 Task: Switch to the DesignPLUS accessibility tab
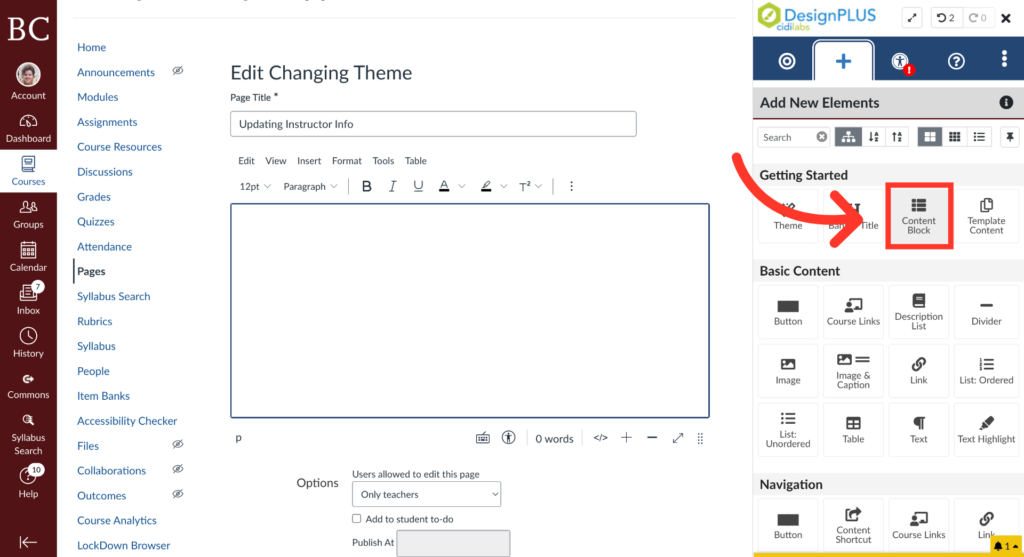coord(901,61)
